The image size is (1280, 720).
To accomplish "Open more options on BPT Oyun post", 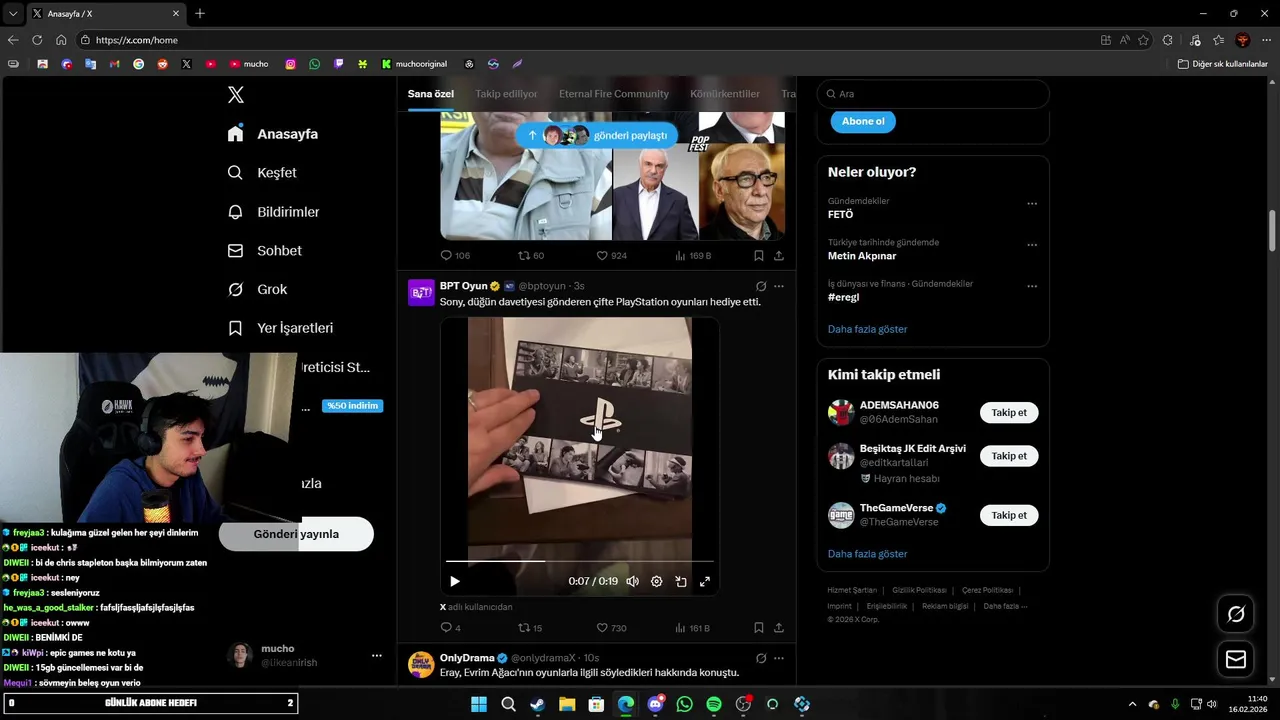I will pos(779,286).
